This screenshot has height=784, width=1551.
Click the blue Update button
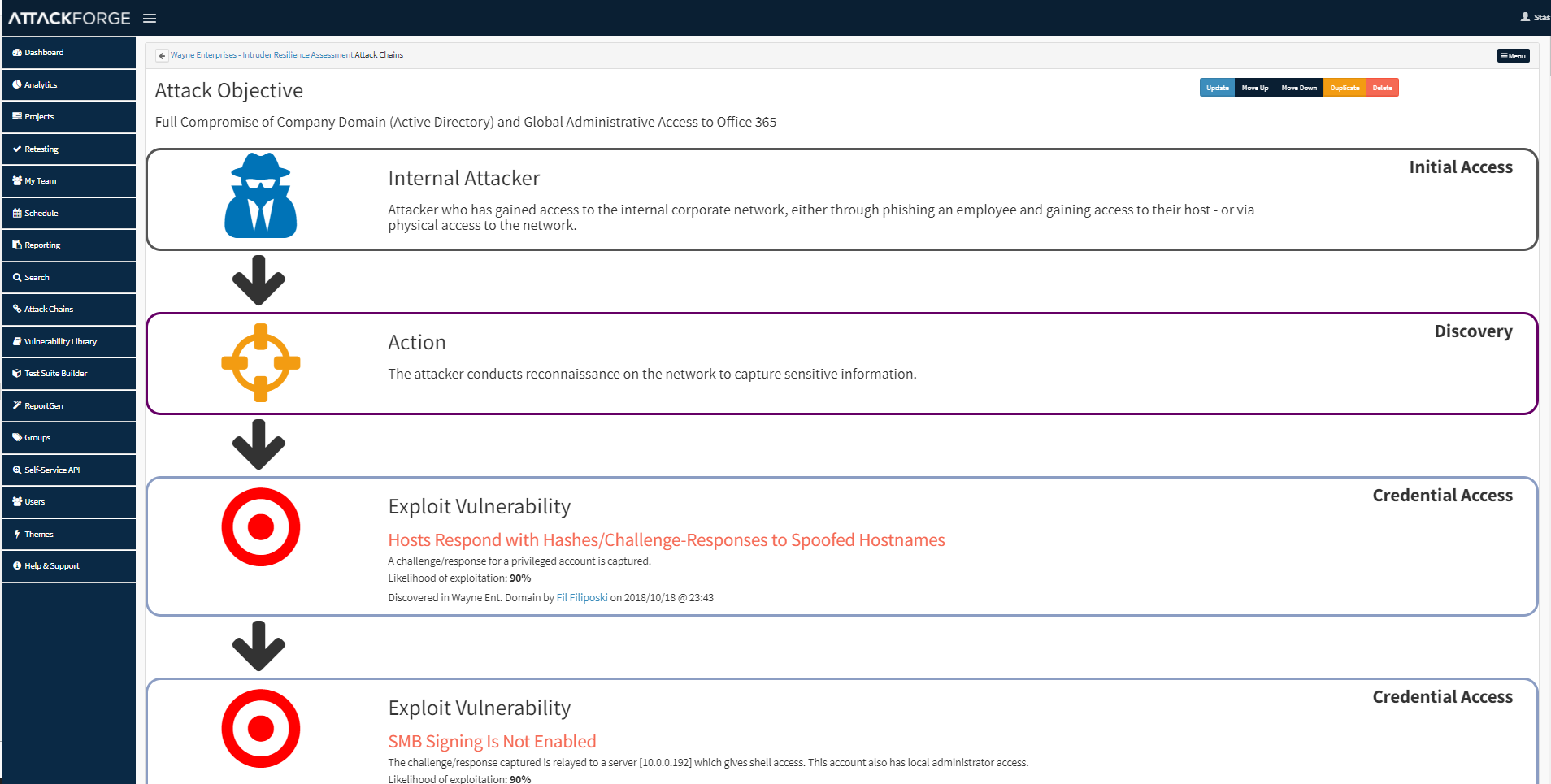pyautogui.click(x=1217, y=88)
